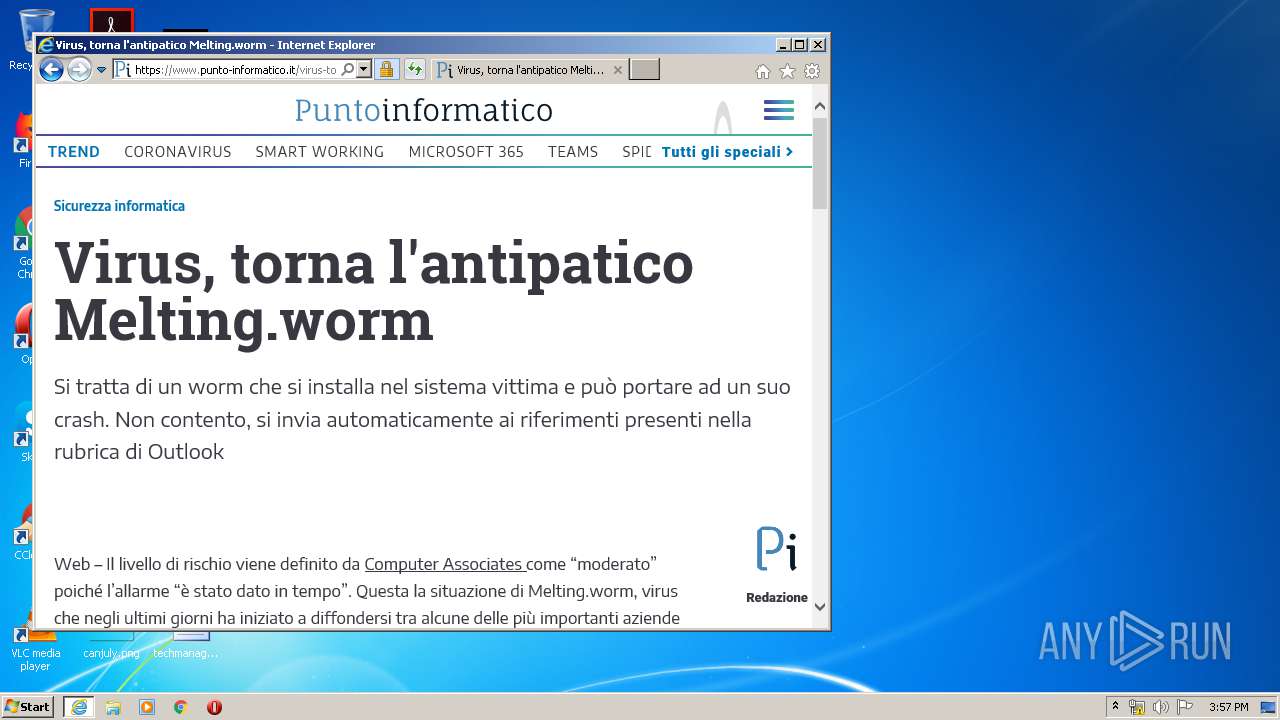Follow the 'Computer Associates' hyperlink
The height and width of the screenshot is (720, 1280).
pyautogui.click(x=443, y=564)
